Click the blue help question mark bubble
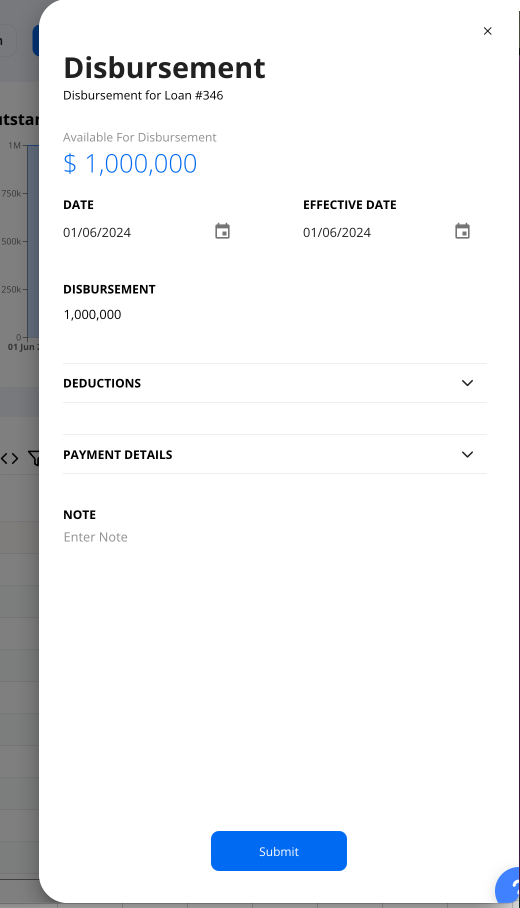 (510, 886)
